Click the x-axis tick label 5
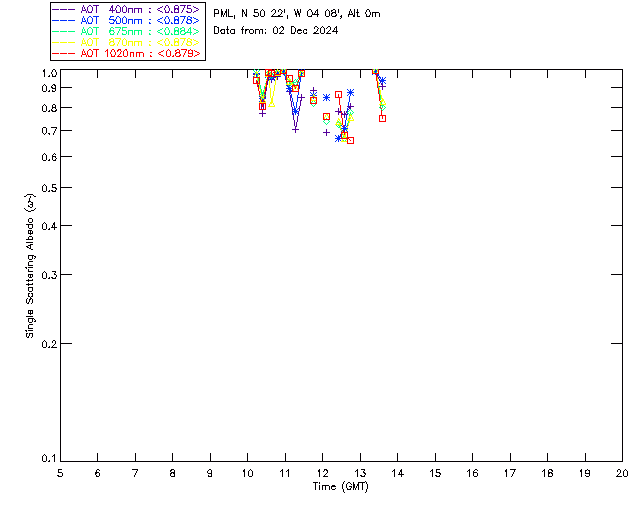The height and width of the screenshot is (512, 640). pyautogui.click(x=60, y=472)
